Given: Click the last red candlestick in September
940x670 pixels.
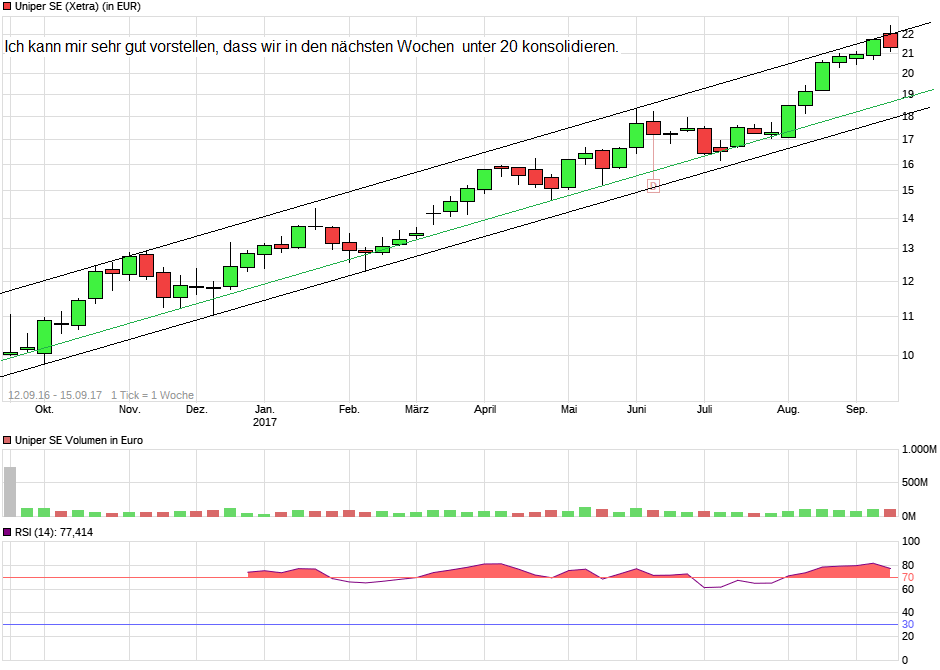Looking at the screenshot, I should click(890, 40).
